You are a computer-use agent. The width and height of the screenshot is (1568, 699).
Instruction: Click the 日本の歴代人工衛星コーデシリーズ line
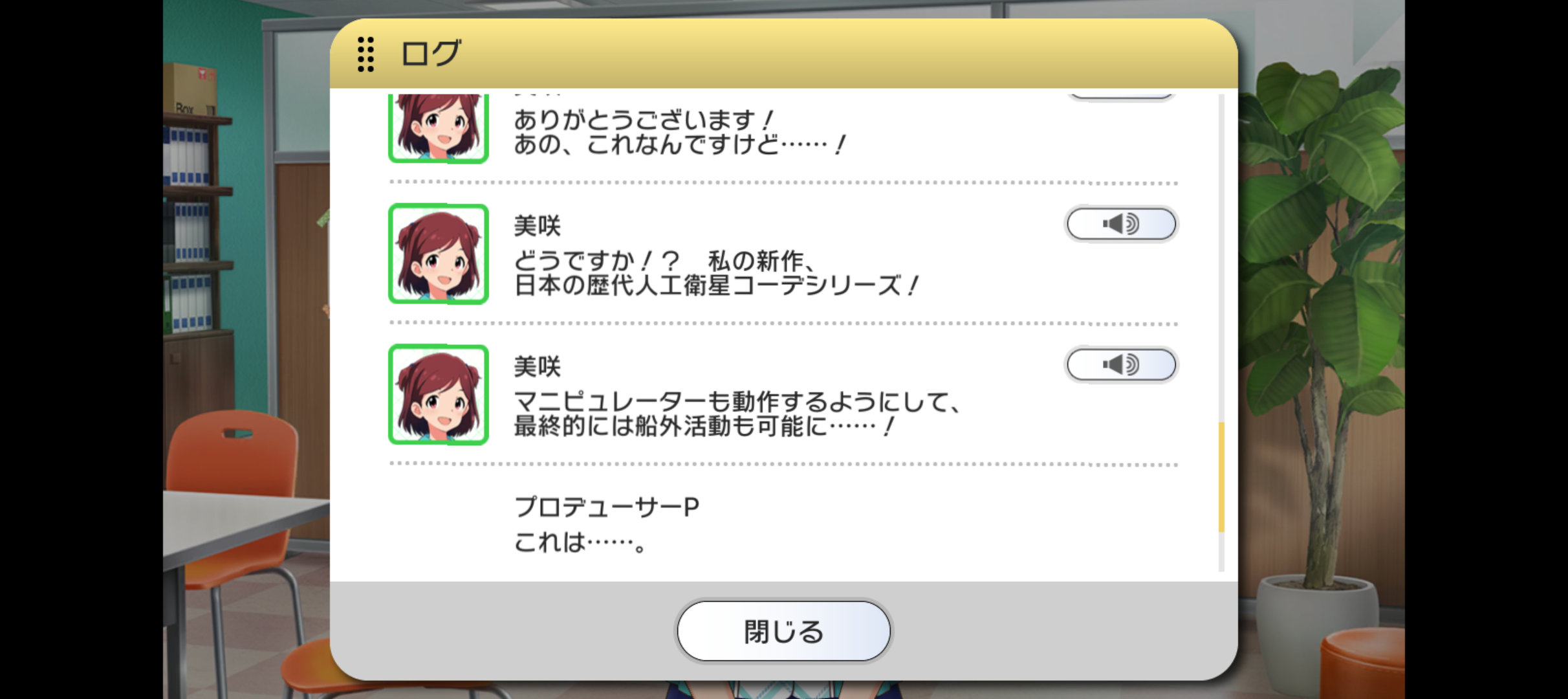[716, 285]
